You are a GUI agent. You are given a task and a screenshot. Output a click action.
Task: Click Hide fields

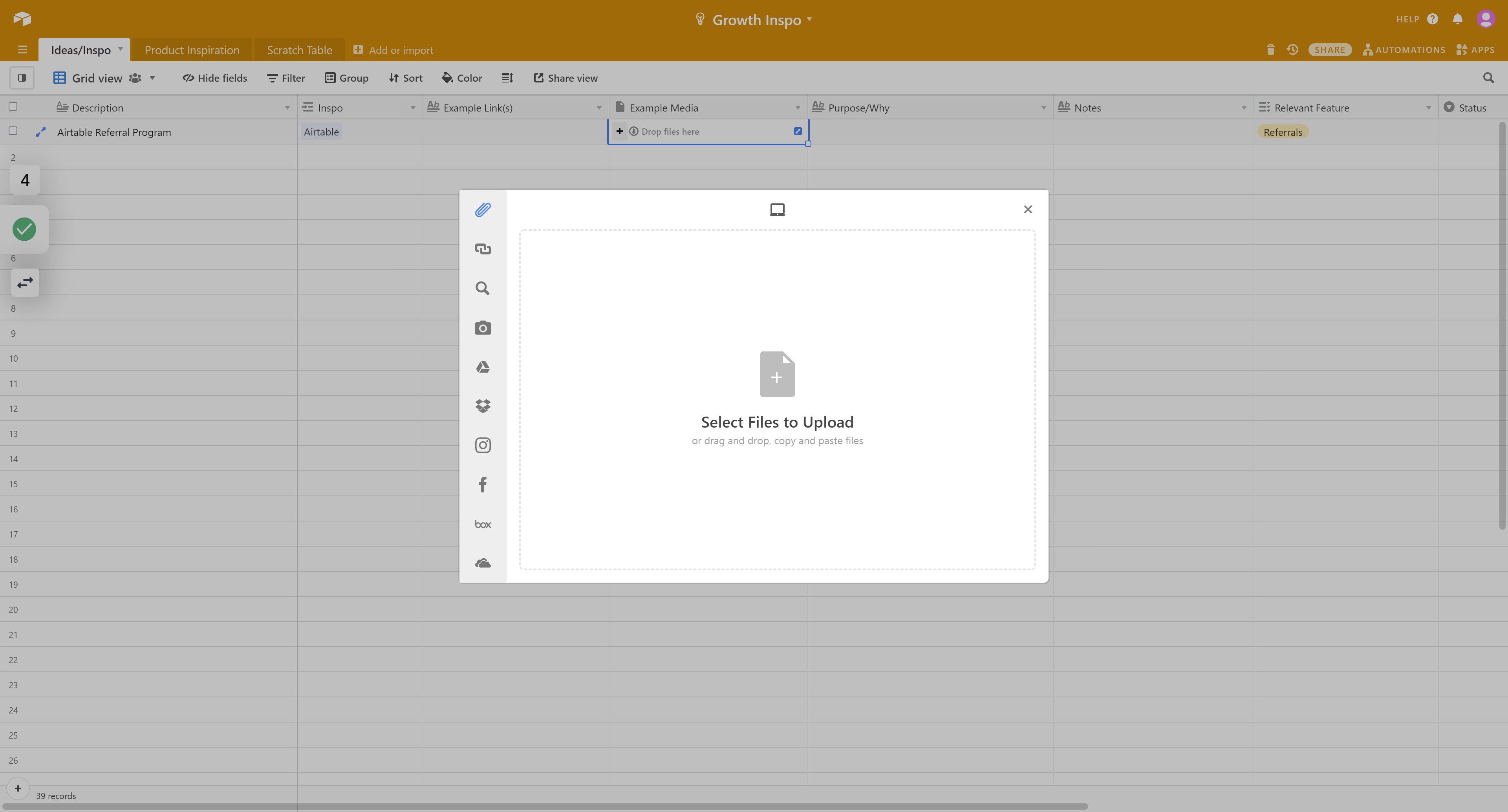pos(214,78)
